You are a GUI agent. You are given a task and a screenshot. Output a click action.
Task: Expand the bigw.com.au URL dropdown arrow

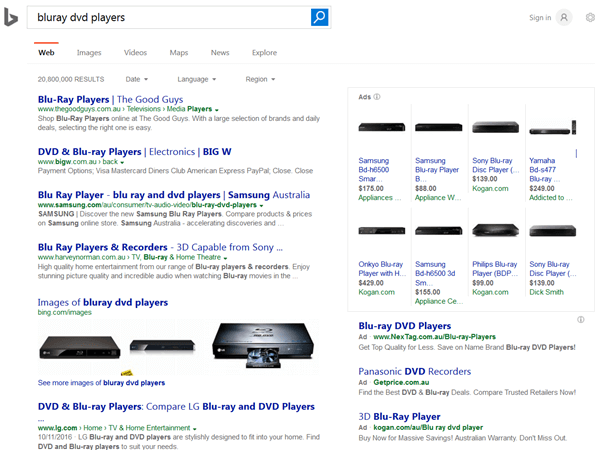click(122, 162)
